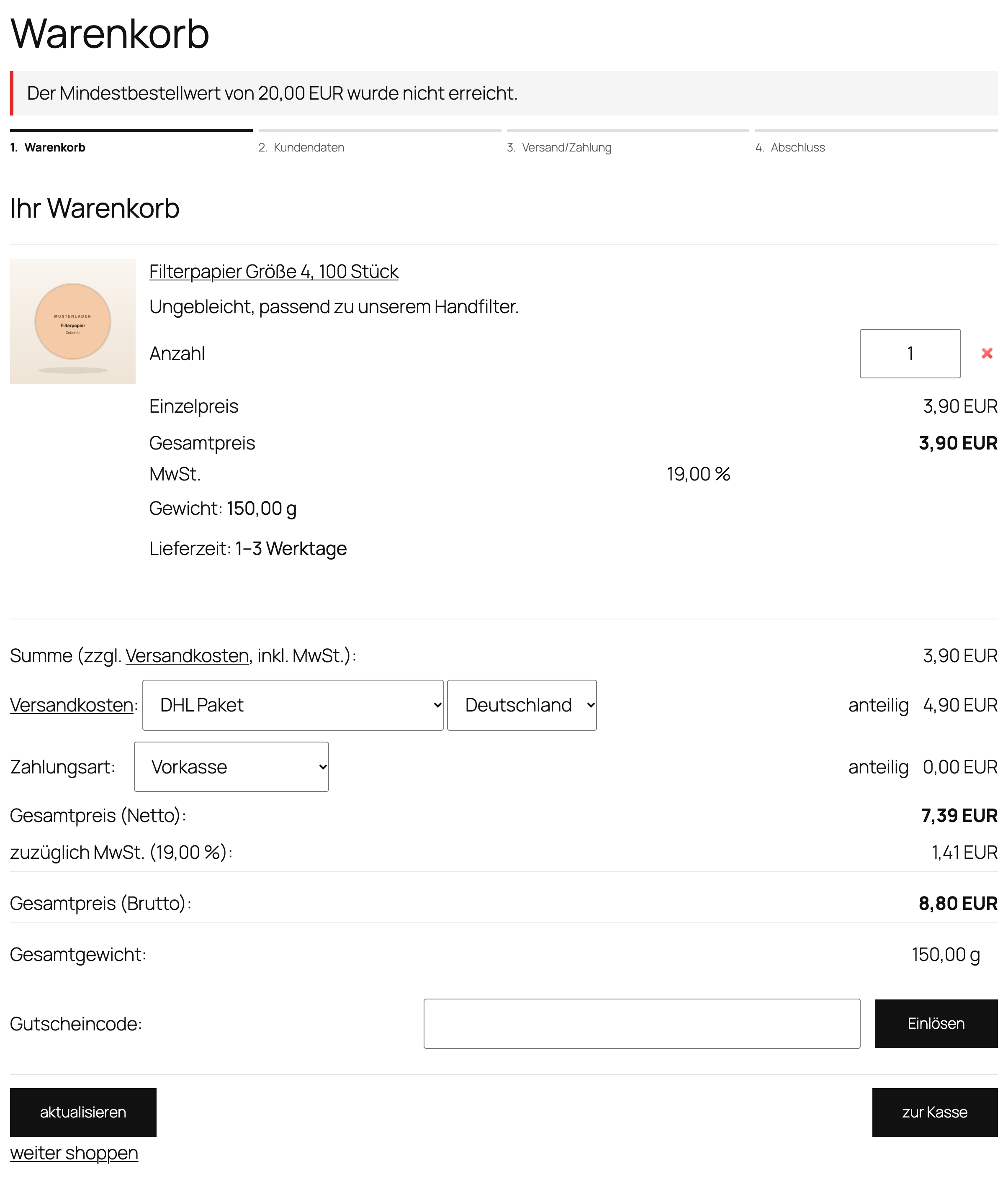Open the DHL Paket shipping dropdown

click(293, 705)
